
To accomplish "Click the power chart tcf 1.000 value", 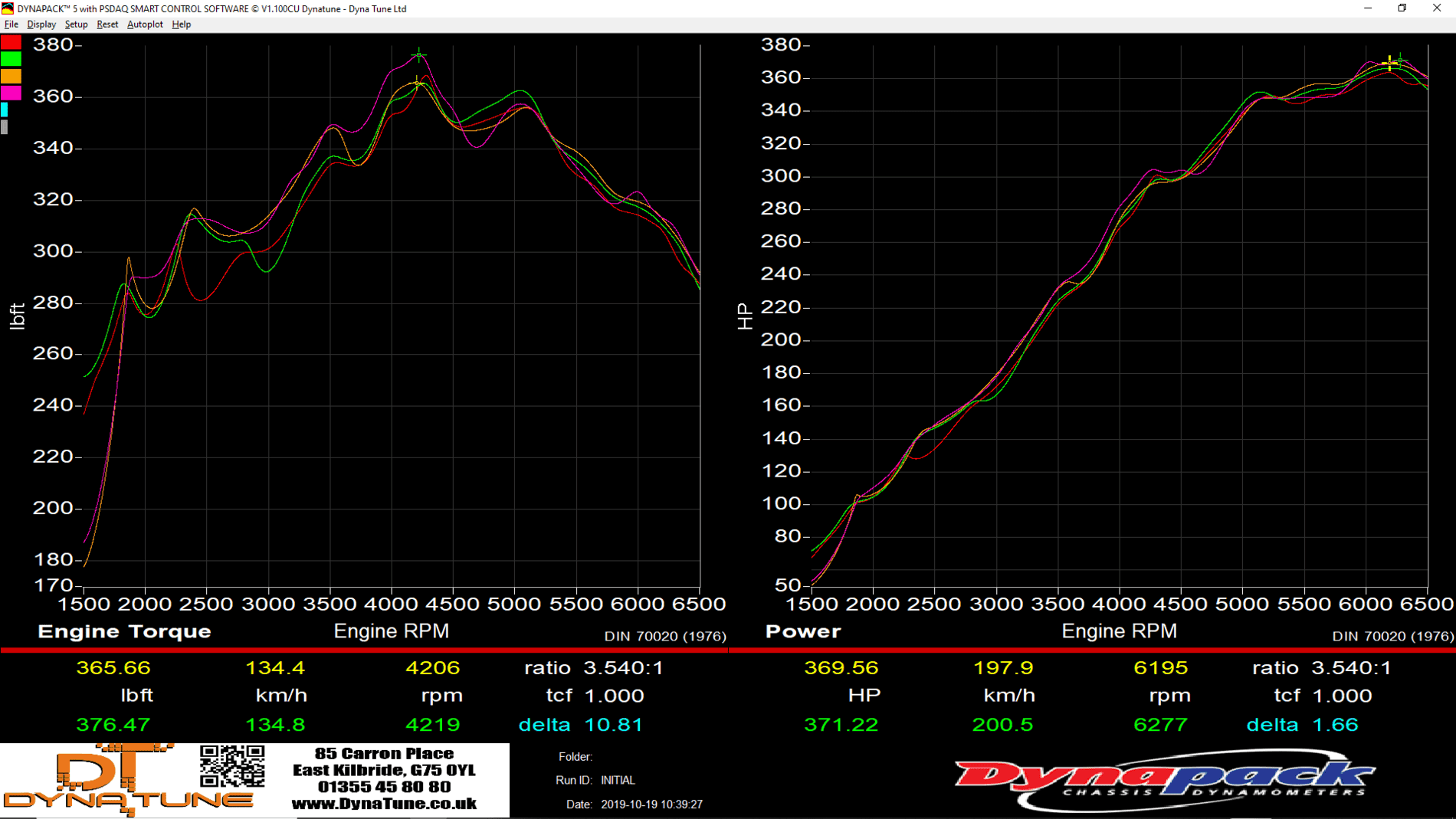I will click(x=1343, y=696).
